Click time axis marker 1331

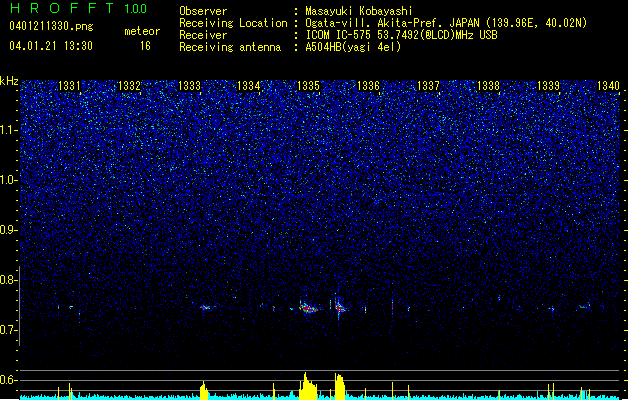pos(69,86)
